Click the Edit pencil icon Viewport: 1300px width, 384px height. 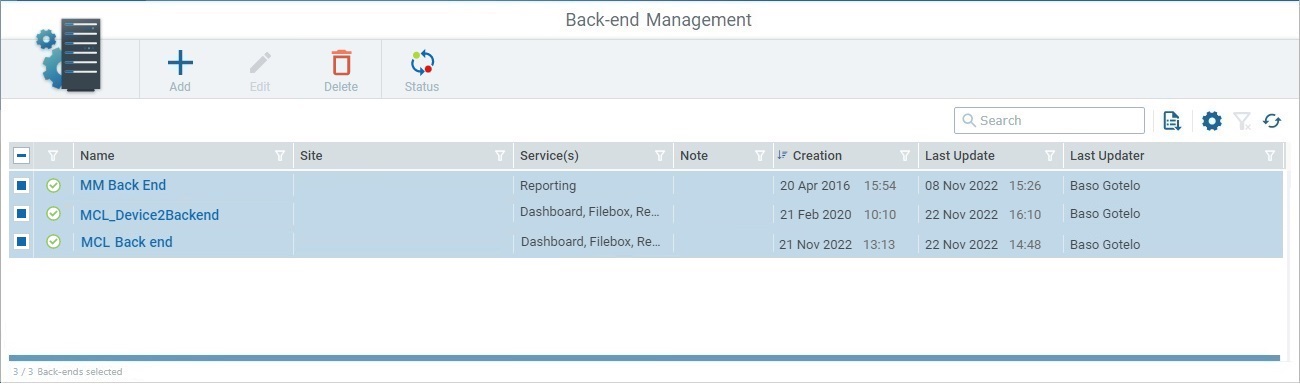[x=260, y=64]
